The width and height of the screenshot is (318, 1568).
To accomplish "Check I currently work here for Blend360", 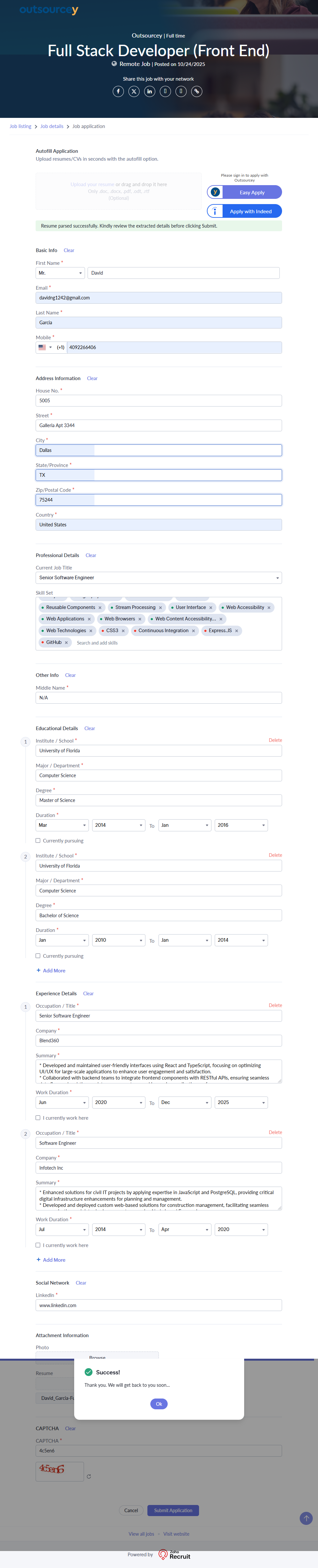I will tap(38, 1118).
